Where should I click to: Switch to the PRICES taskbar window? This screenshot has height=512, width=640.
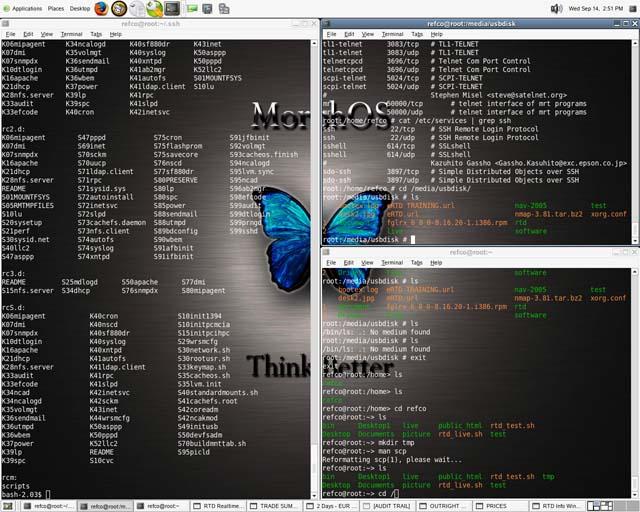coord(501,506)
